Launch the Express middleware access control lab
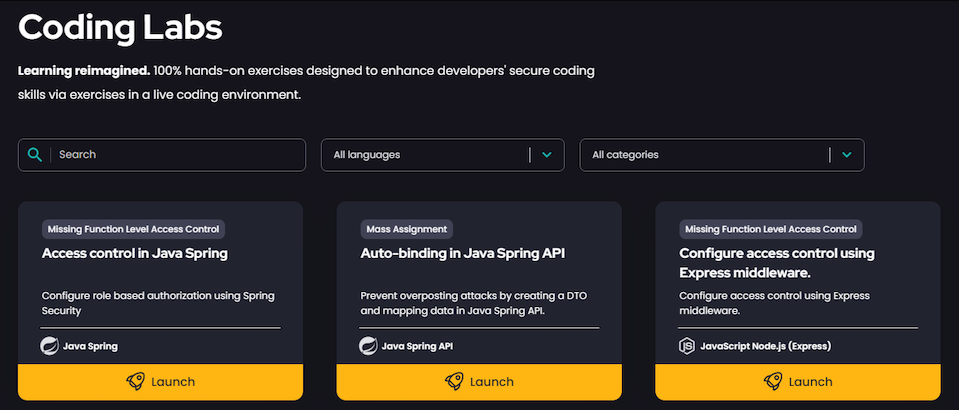 coord(797,381)
